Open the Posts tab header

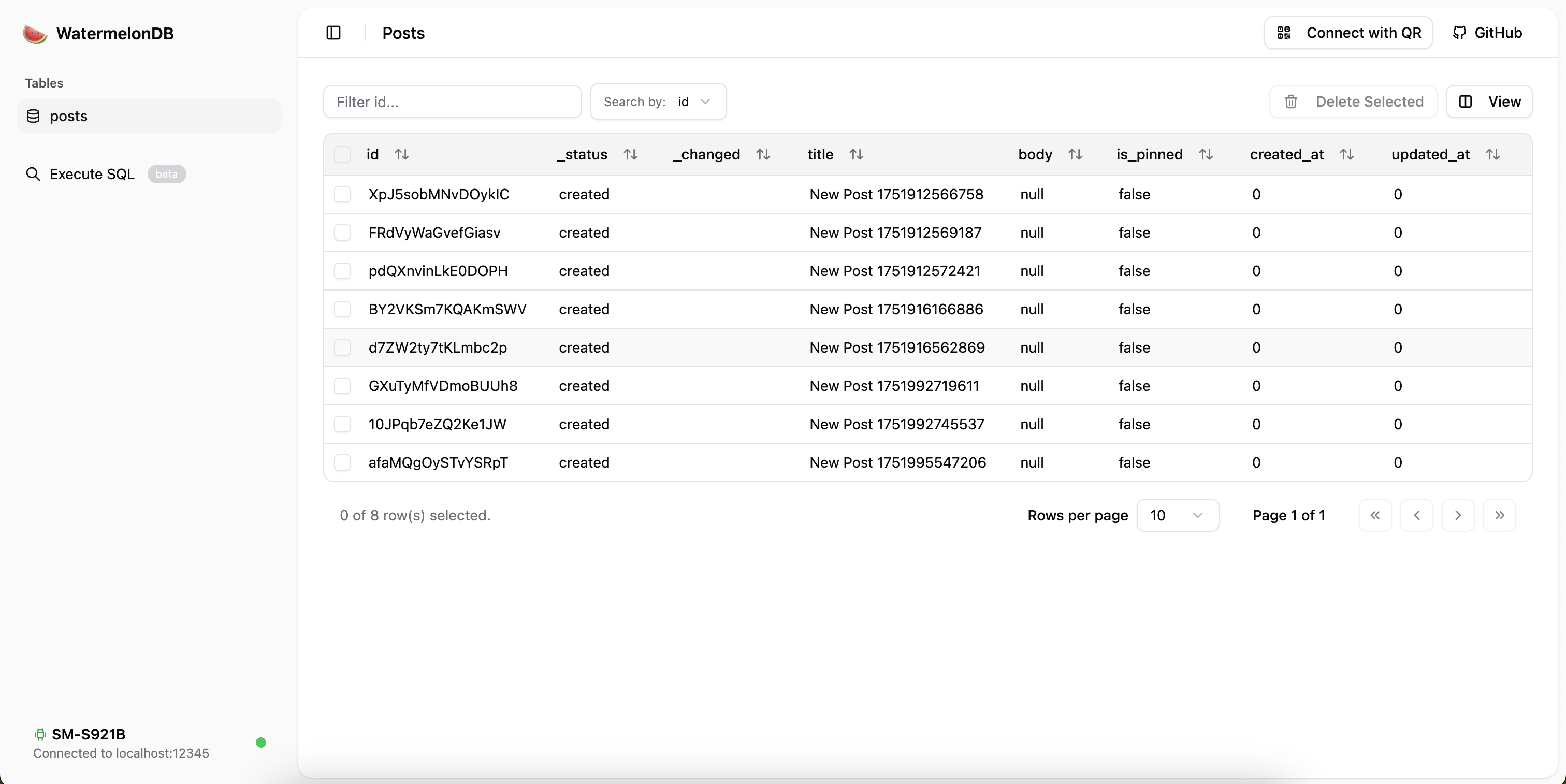click(x=402, y=33)
